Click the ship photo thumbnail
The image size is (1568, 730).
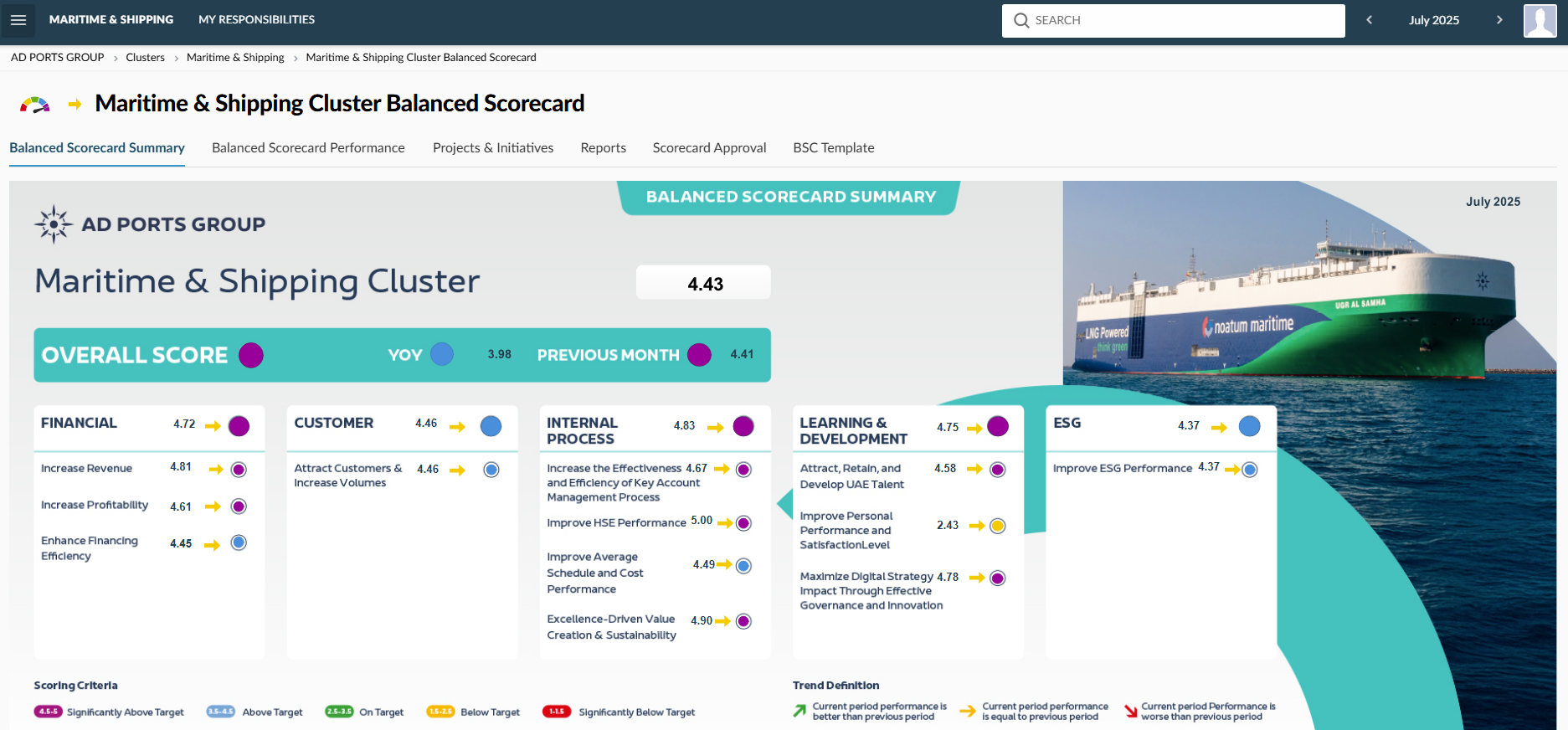pos(1310,285)
